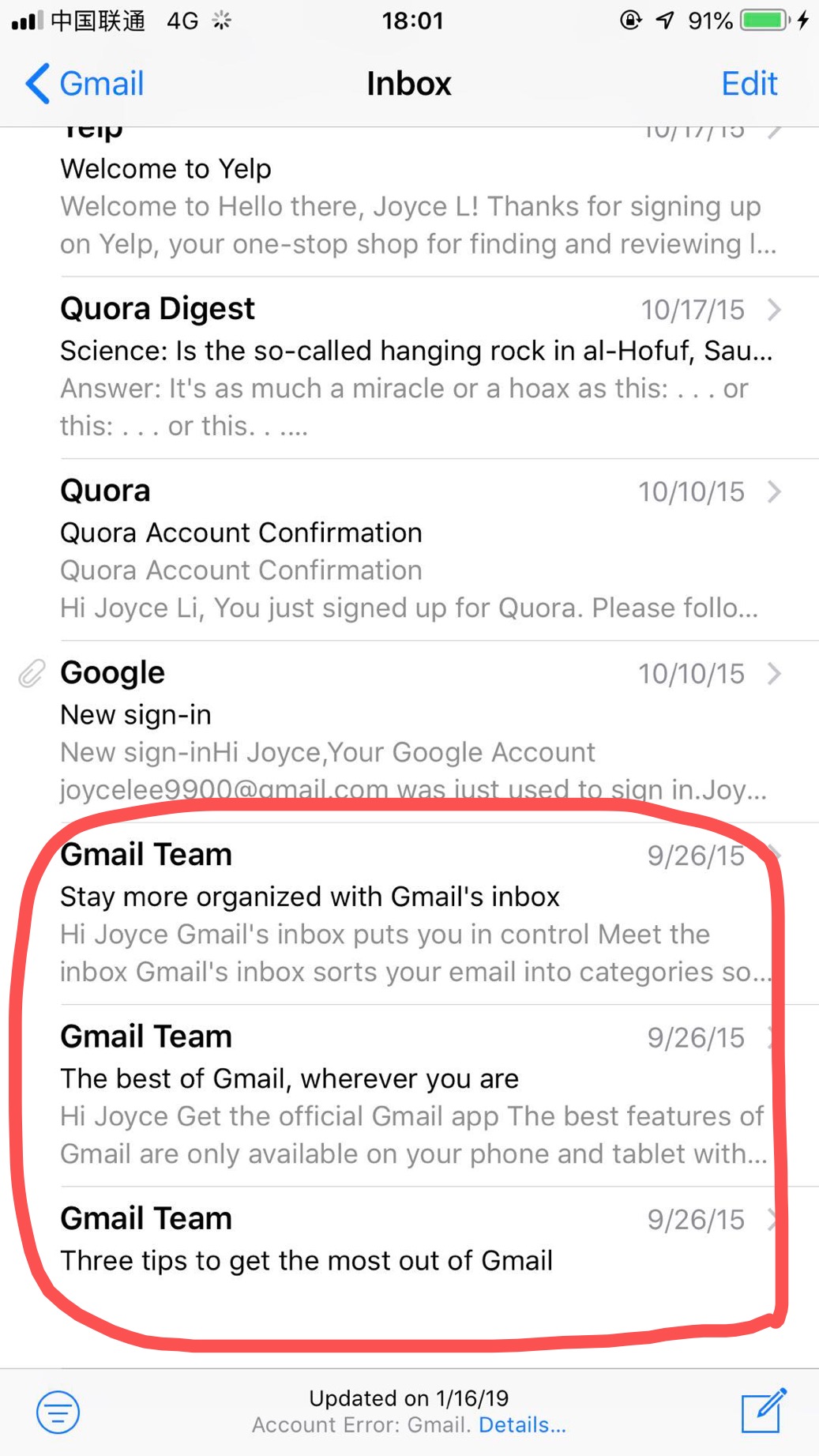Tap the Updated on 1/16/19 status text
The height and width of the screenshot is (1456, 819).
408,1398
